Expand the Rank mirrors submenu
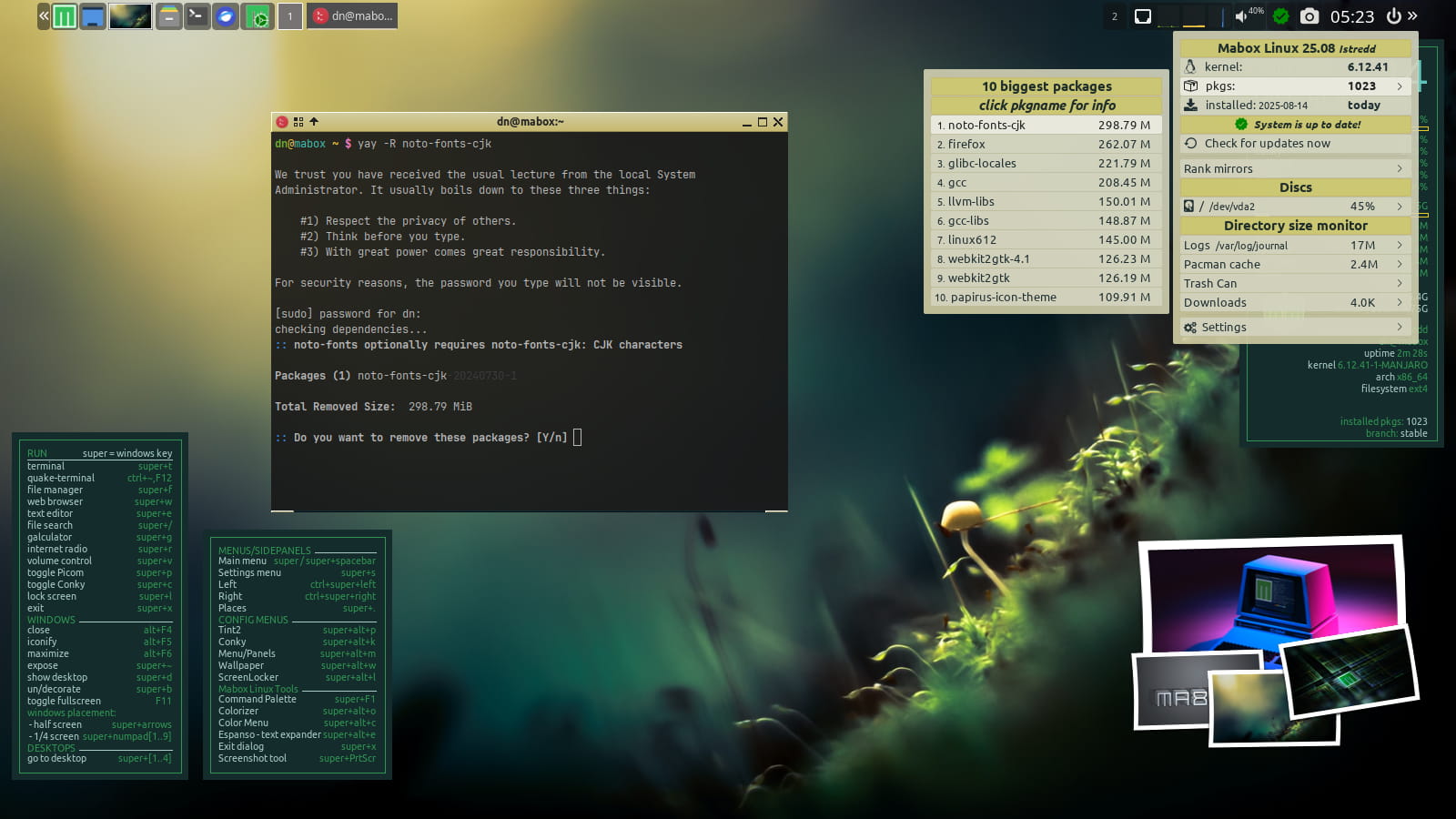The image size is (1456, 819). (1399, 169)
